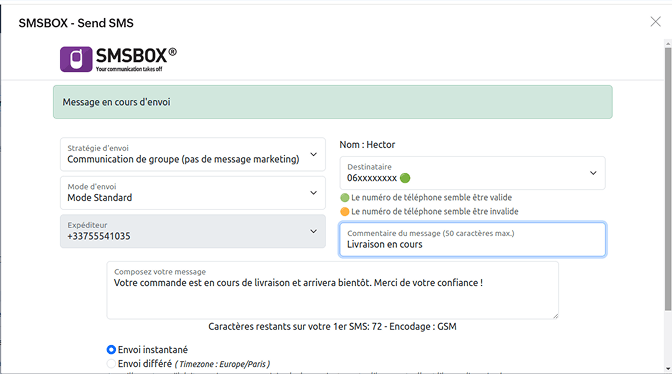This screenshot has height=374, width=672.
Task: Click the Composez votre message text area
Action: (x=333, y=290)
